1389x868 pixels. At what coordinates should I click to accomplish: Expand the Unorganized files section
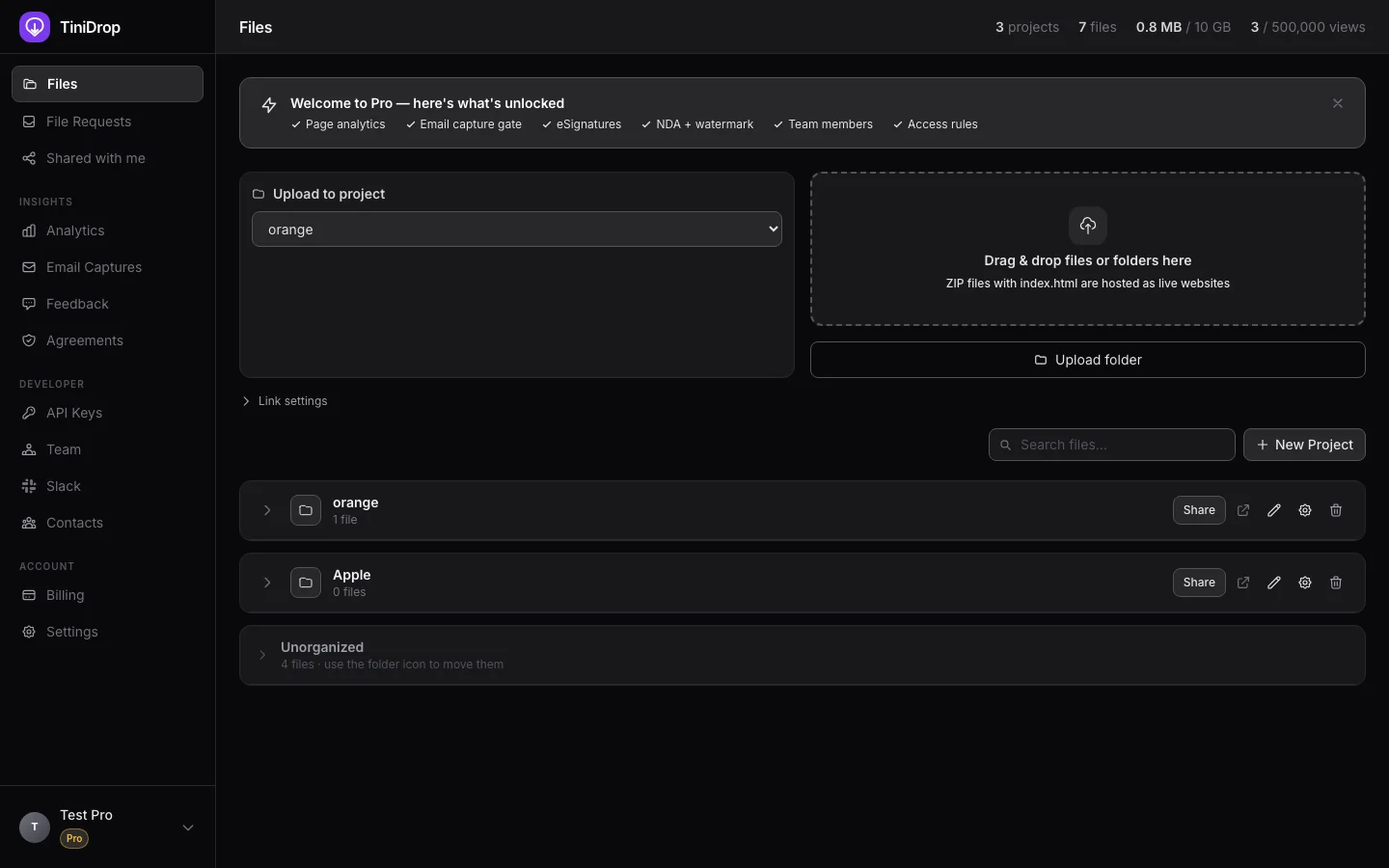(262, 655)
